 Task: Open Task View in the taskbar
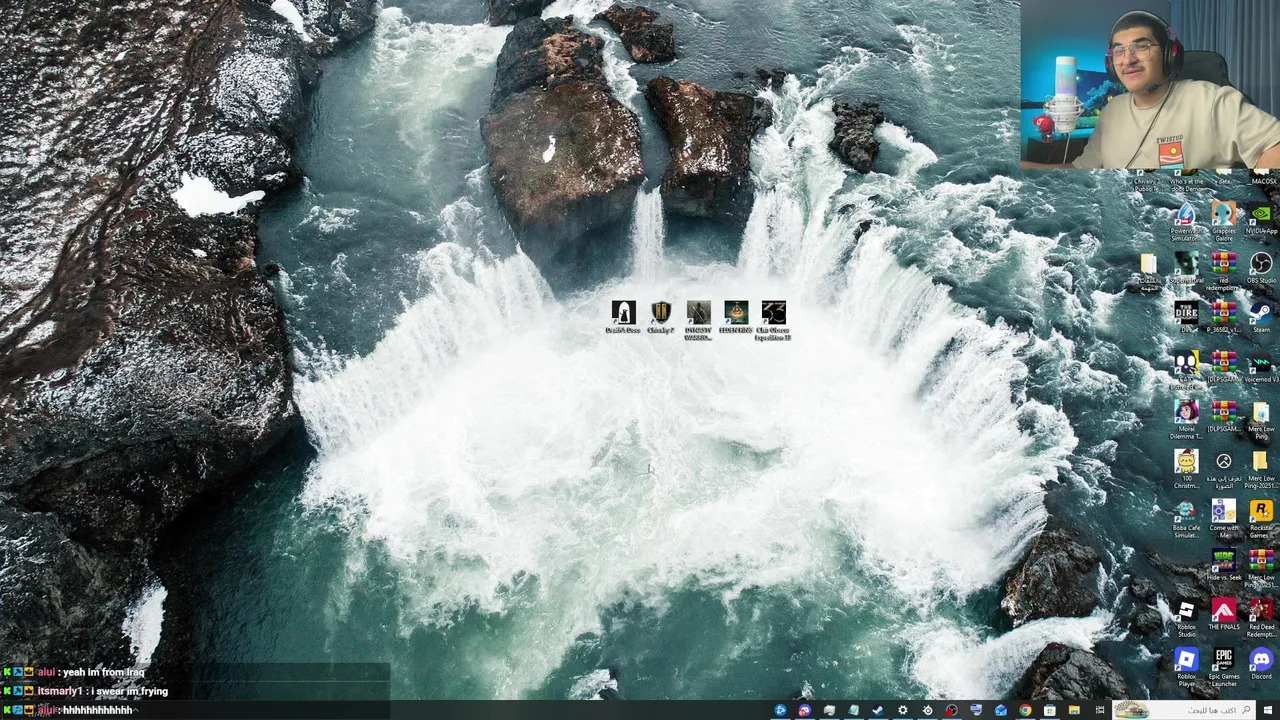point(1100,710)
